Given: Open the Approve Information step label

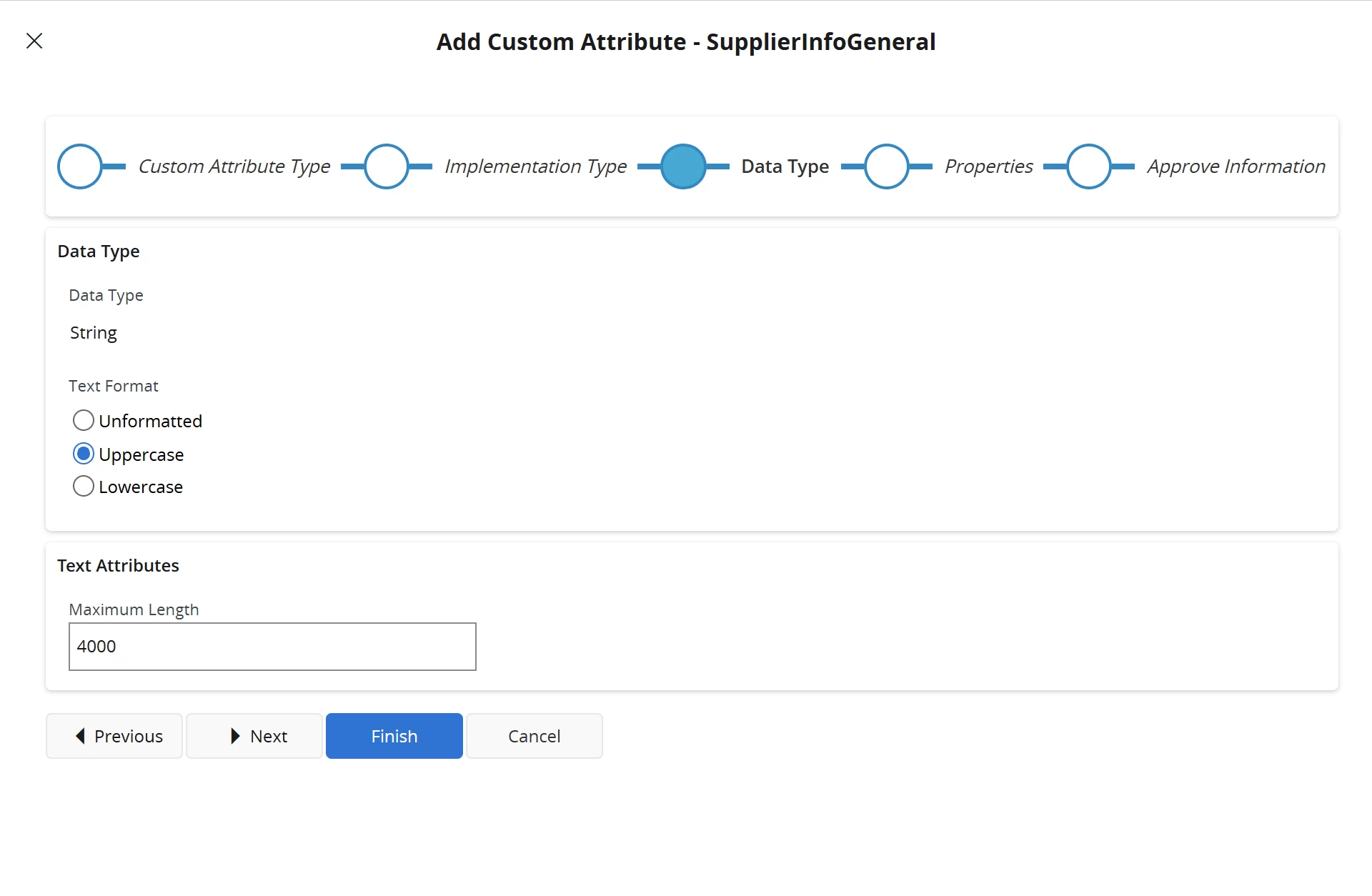Looking at the screenshot, I should 1236,166.
